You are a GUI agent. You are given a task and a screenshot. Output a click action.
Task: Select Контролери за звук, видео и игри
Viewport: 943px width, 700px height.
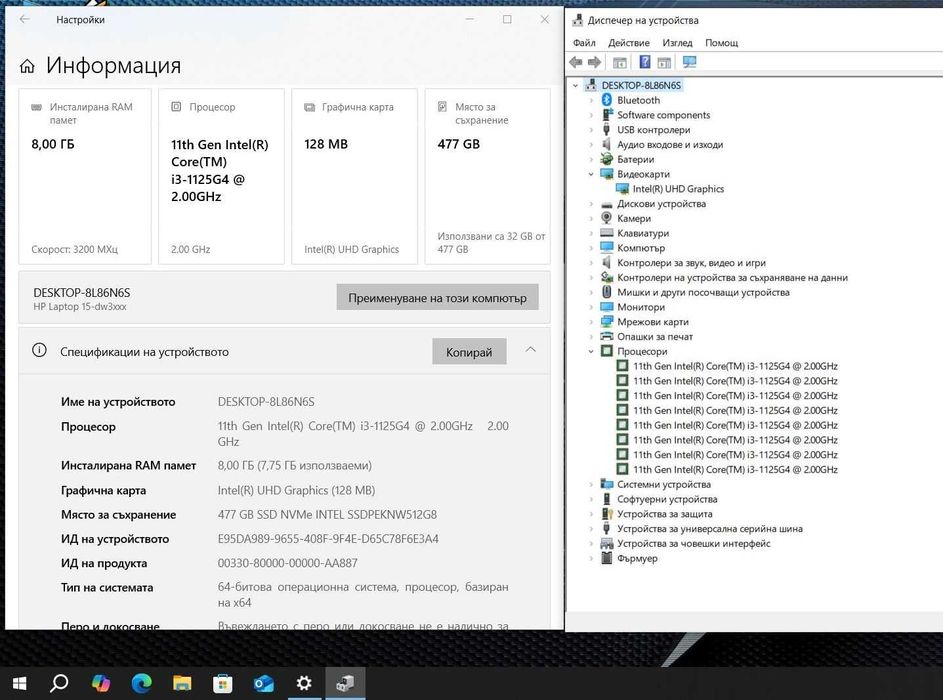(x=691, y=263)
